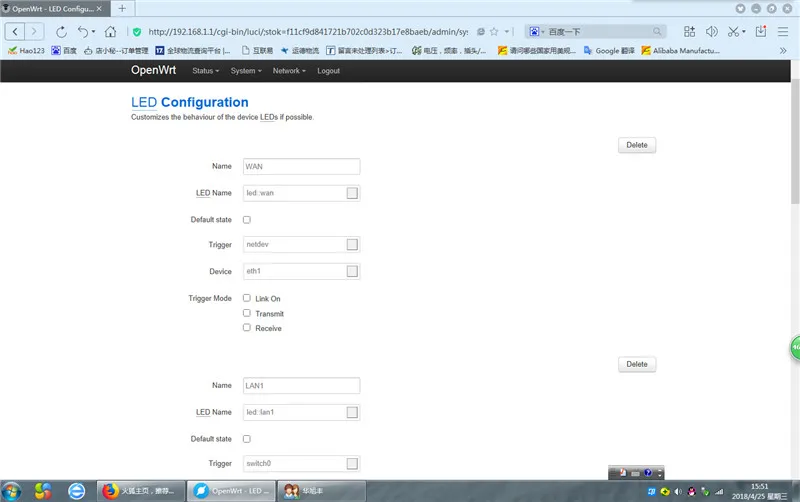This screenshot has height=502, width=800.
Task: Expand Device dropdown showing eth1
Action: tap(352, 271)
